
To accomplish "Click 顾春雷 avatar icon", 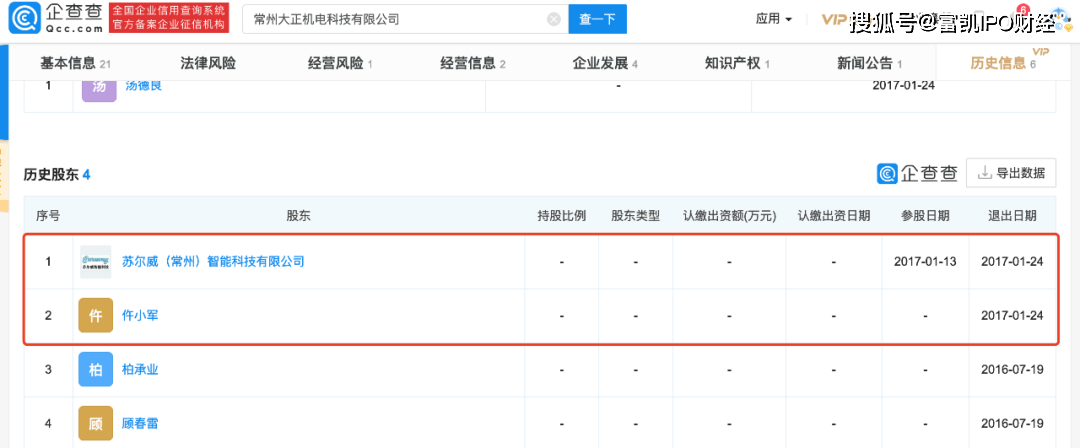I will coord(95,423).
